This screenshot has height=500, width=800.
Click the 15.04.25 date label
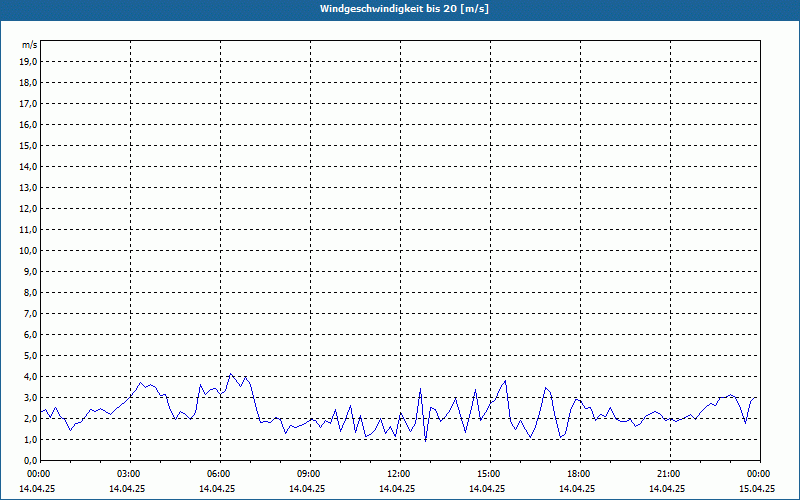click(x=757, y=488)
